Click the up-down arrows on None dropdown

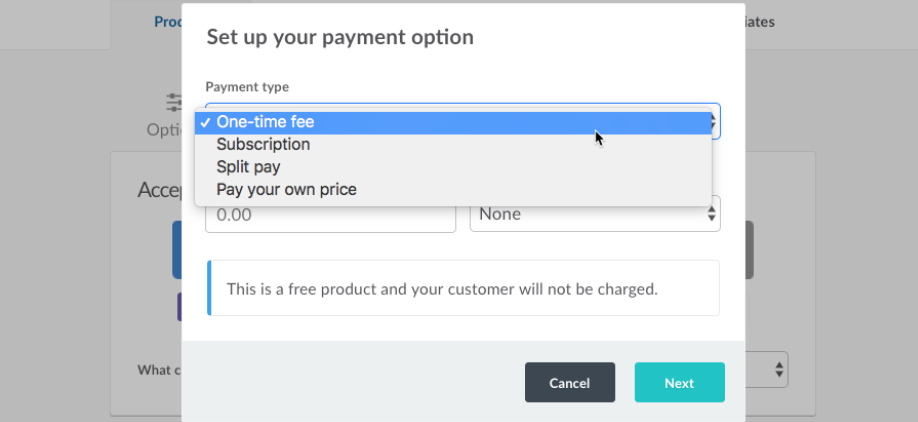pyautogui.click(x=711, y=214)
